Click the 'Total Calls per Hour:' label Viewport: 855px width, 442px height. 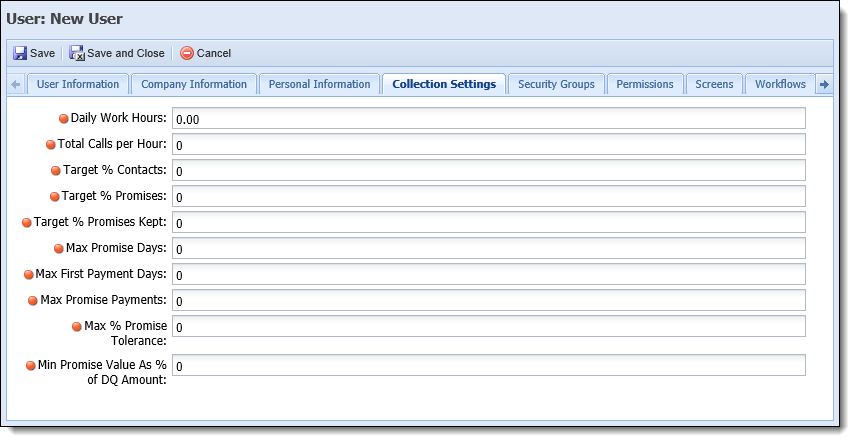pyautogui.click(x=112, y=144)
